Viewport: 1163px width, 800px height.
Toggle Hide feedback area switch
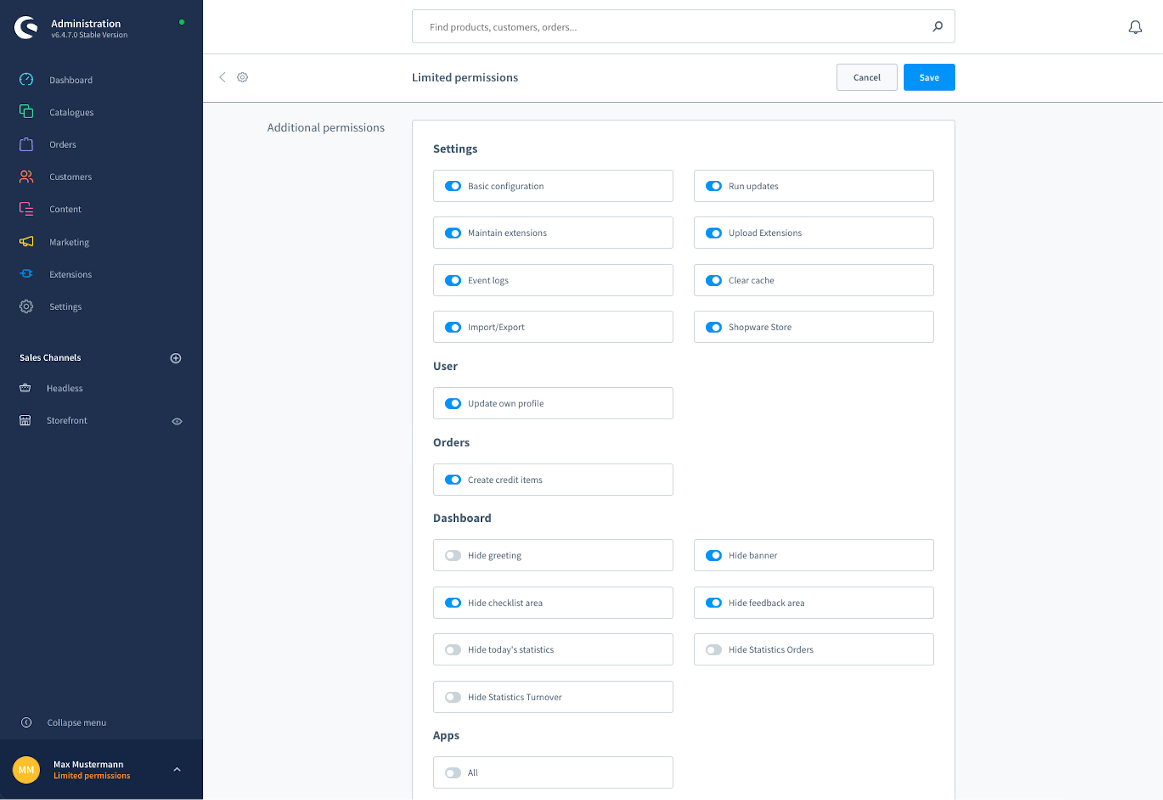click(x=714, y=603)
